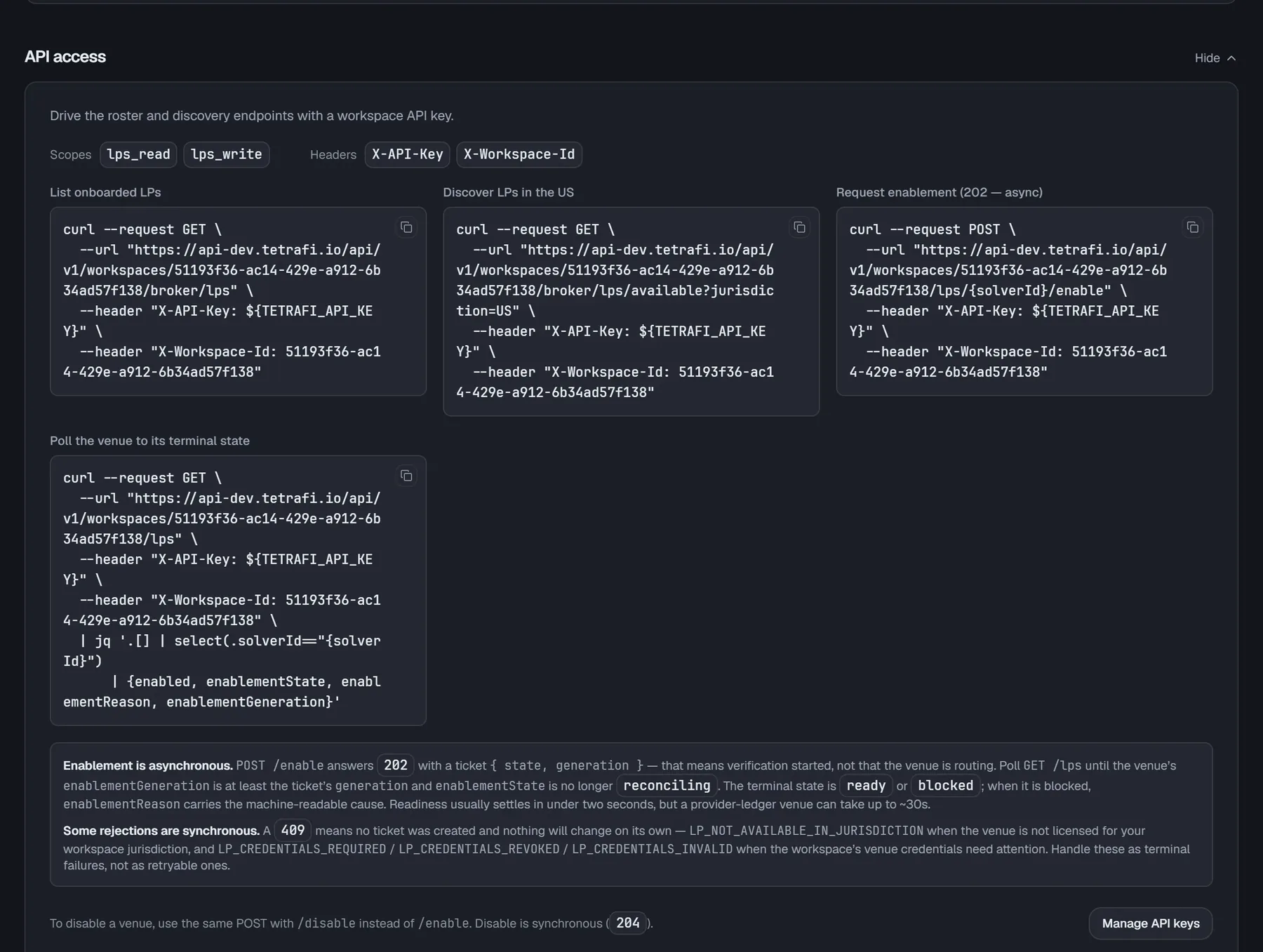
Task: Click the Scopes label
Action: (70, 154)
